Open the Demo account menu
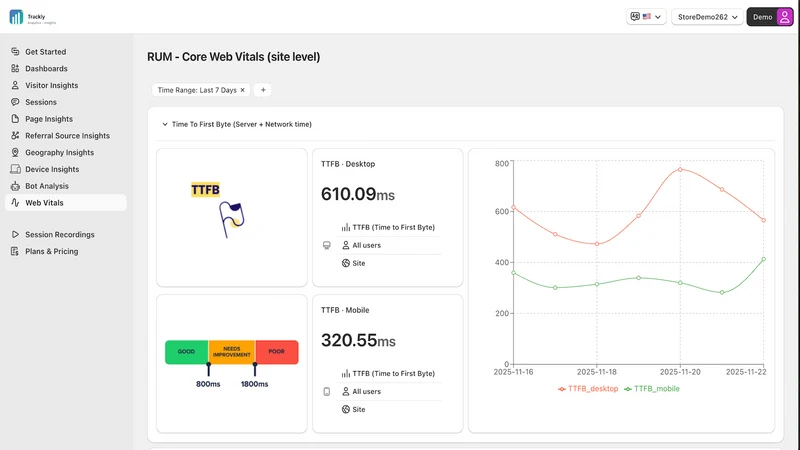This screenshot has width=800, height=450. click(770, 17)
